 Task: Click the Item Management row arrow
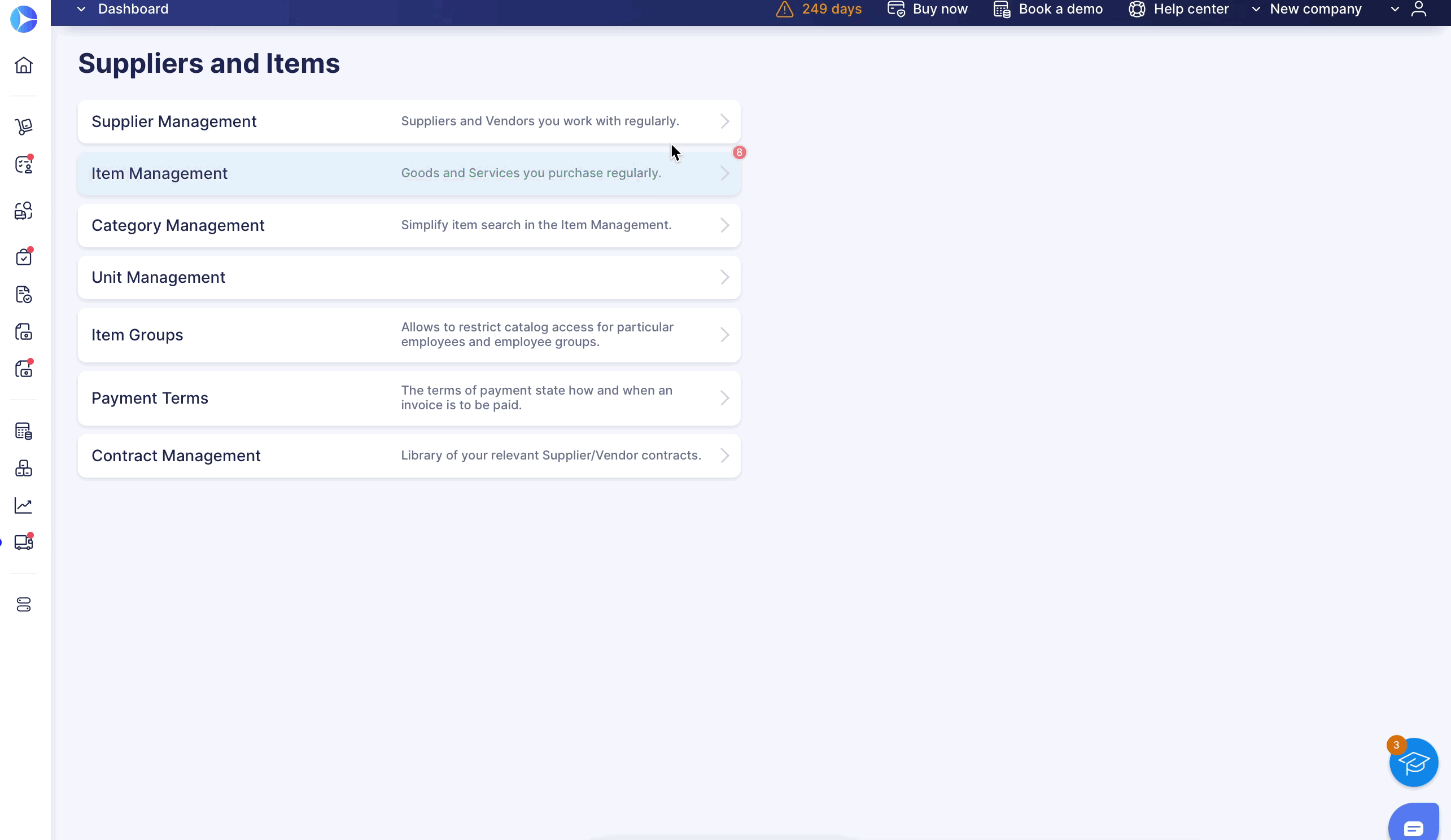(725, 173)
